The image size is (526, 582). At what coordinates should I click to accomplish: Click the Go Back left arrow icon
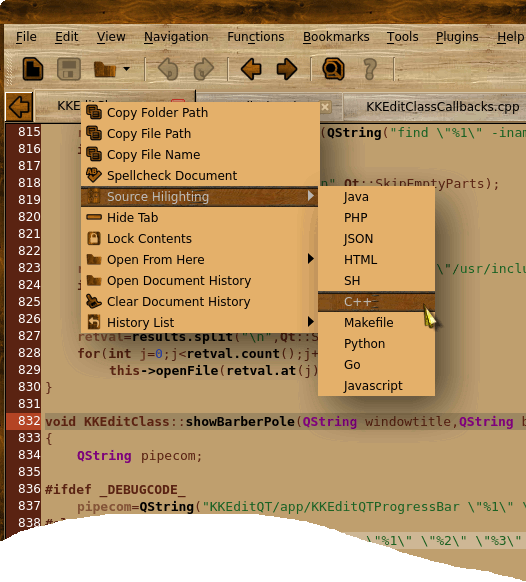point(251,69)
